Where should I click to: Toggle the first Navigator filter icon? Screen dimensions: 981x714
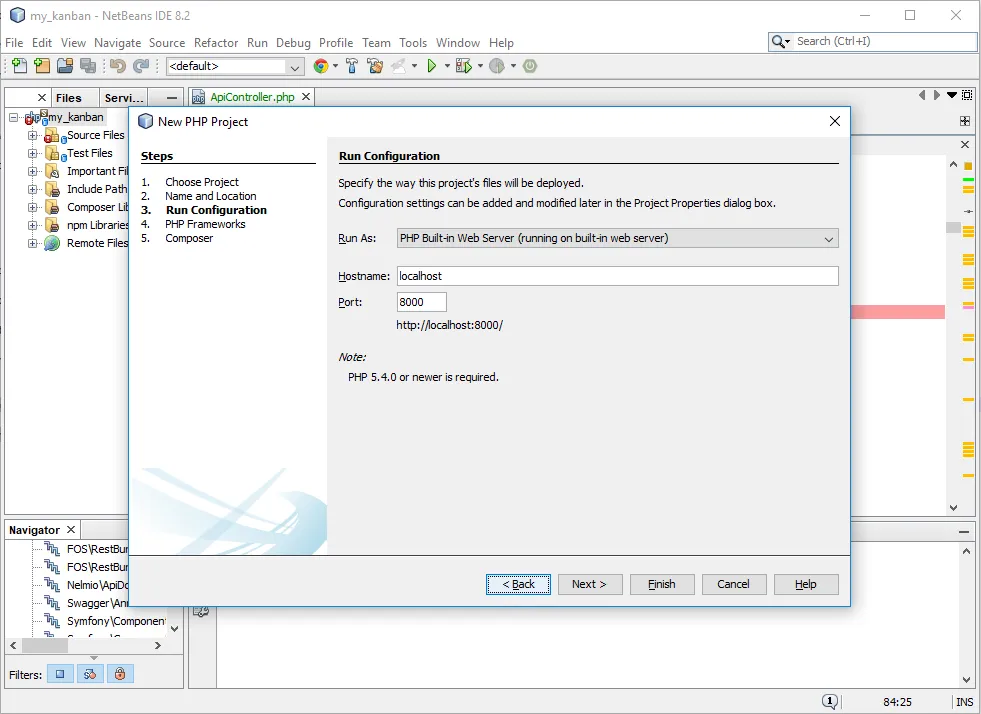pos(60,674)
